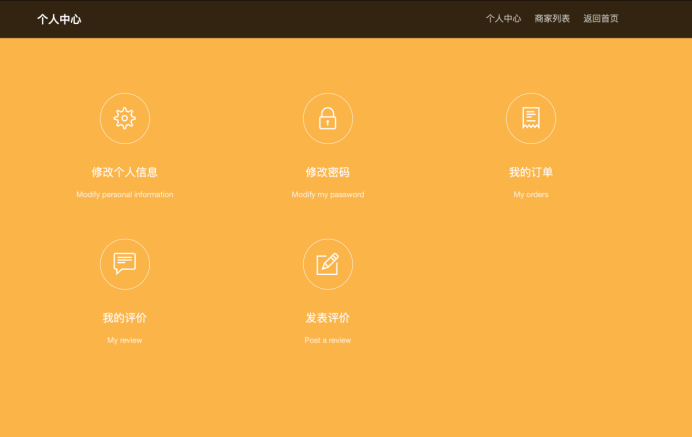This screenshot has width=692, height=437.
Task: Open the 我的订单 heading
Action: pos(531,172)
